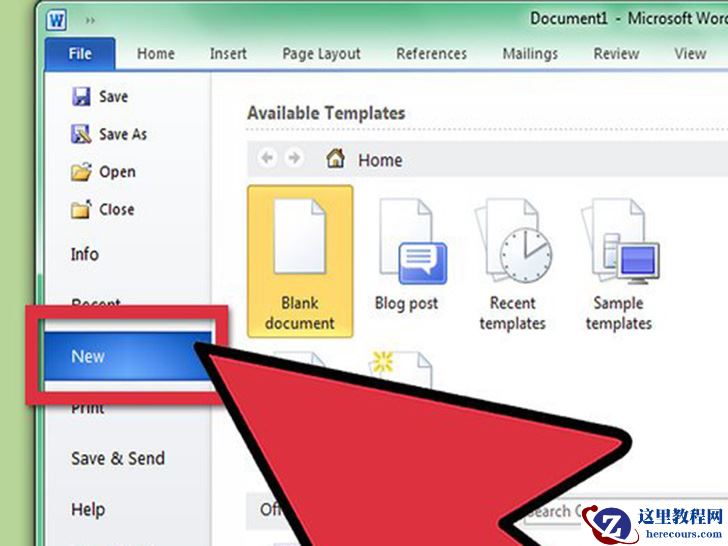Expand the Quick Access Toolbar chevron
Viewport: 728px width, 546px height.
pos(91,20)
